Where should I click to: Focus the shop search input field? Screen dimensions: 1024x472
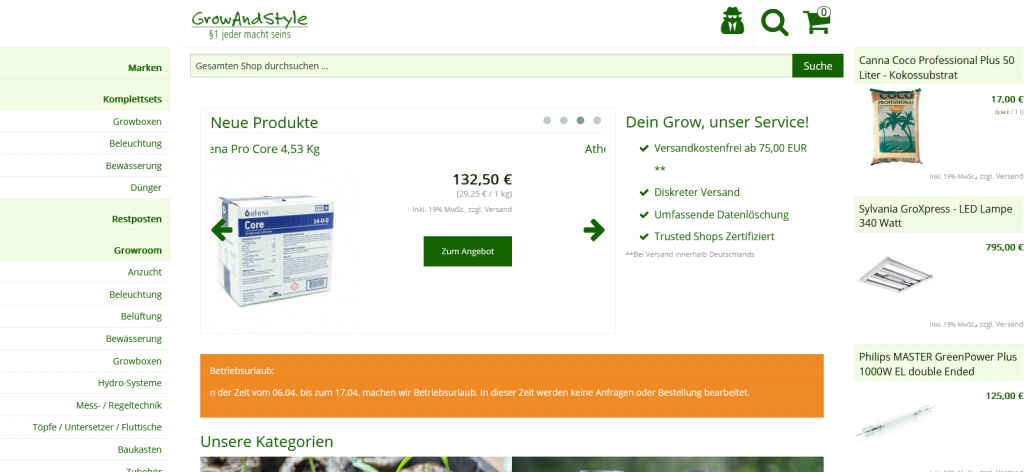click(x=491, y=66)
